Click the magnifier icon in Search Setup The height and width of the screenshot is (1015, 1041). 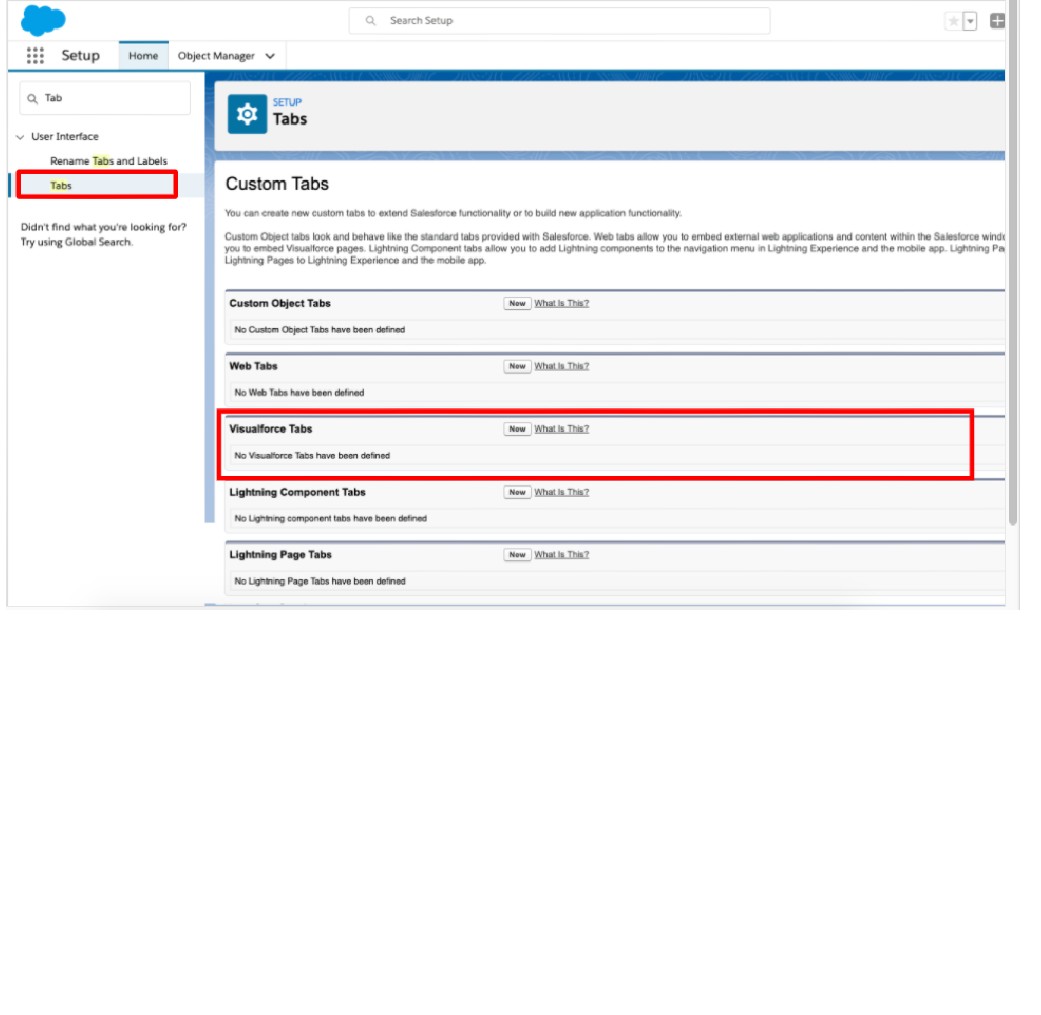[370, 21]
